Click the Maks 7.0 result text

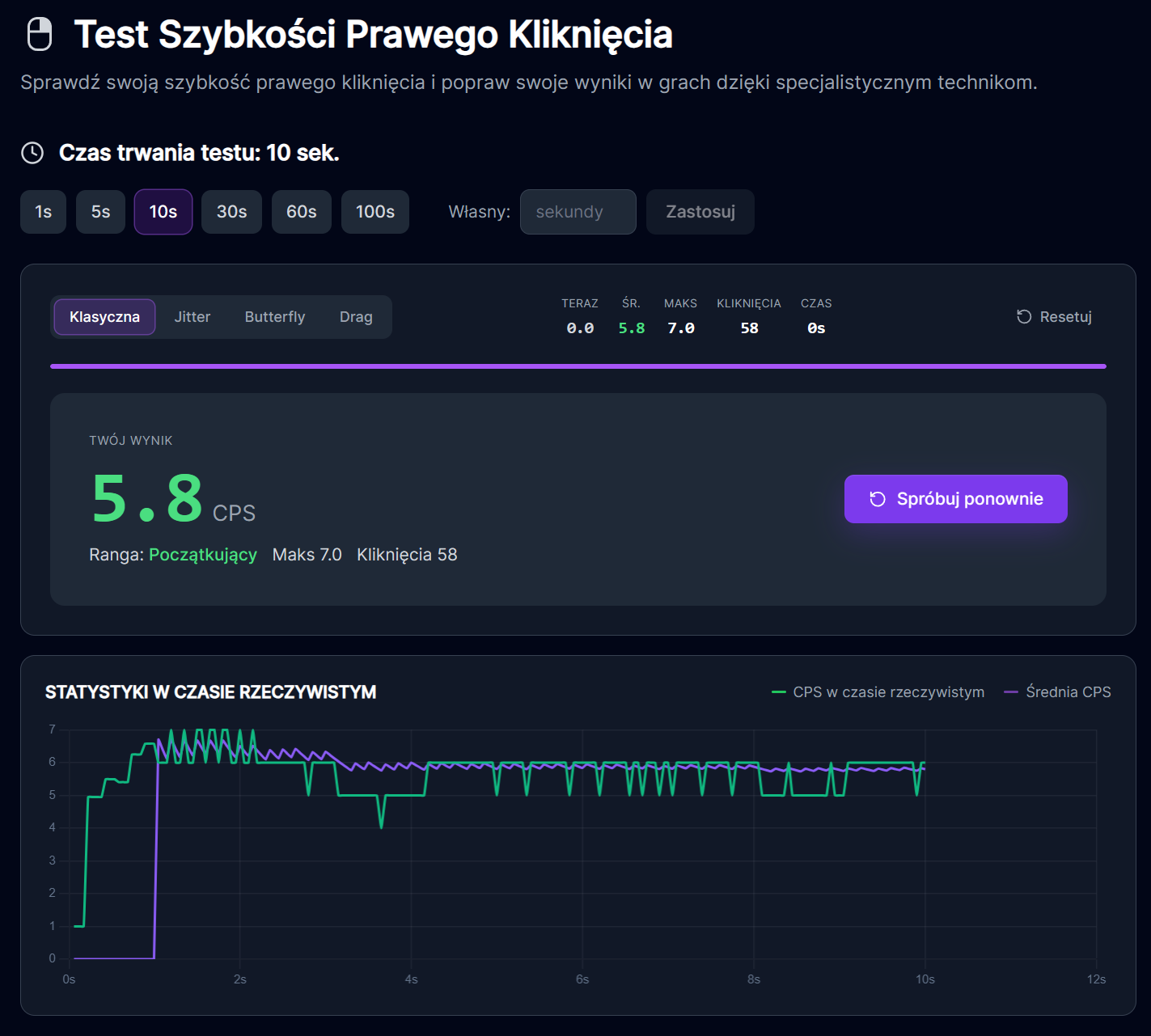307,555
